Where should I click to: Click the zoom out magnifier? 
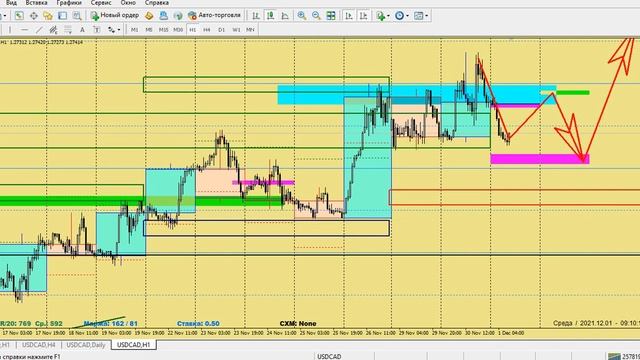[x=316, y=16]
